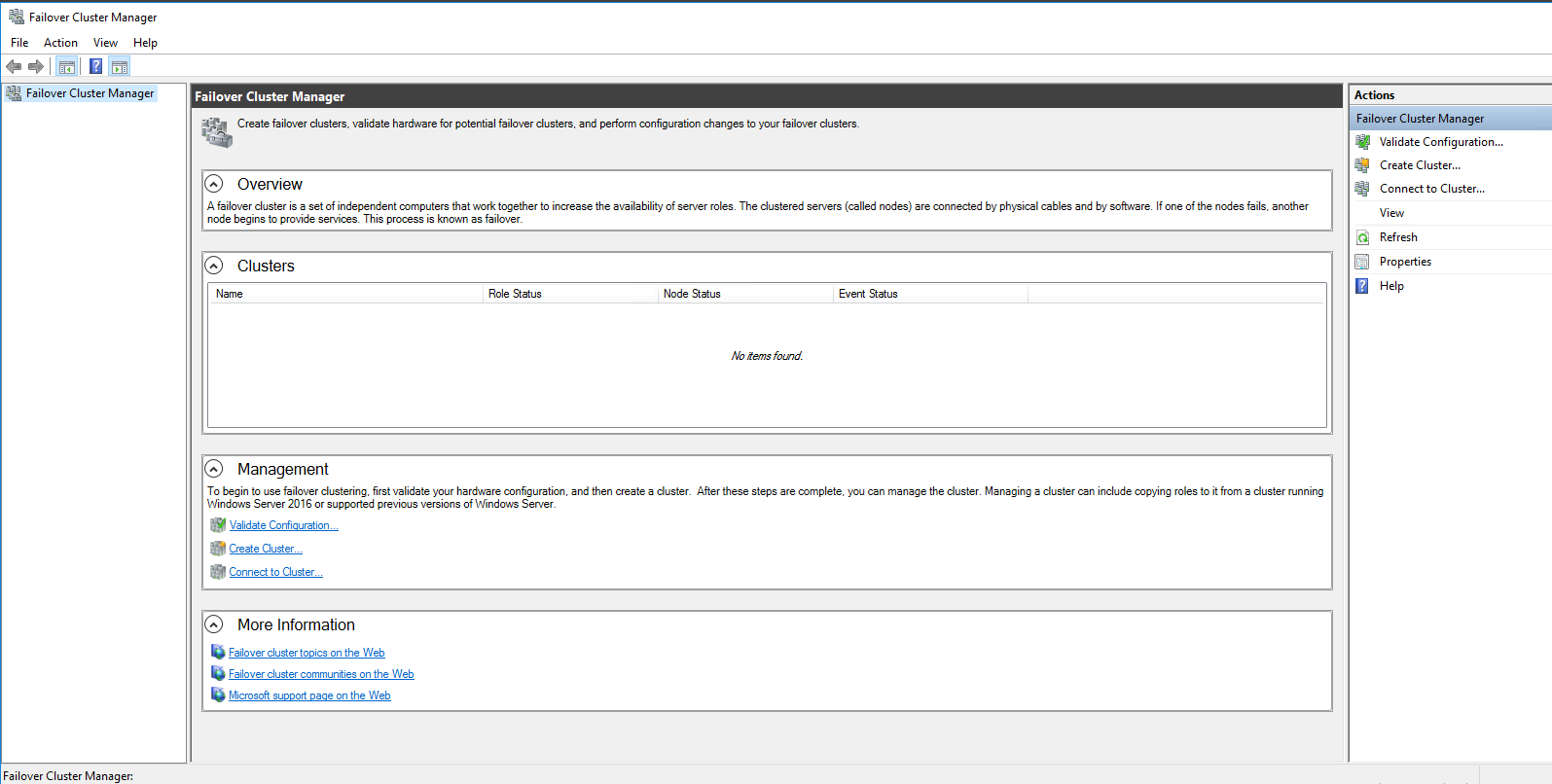
Task: Click the Create Cluster icon in Actions pane
Action: (x=1362, y=165)
